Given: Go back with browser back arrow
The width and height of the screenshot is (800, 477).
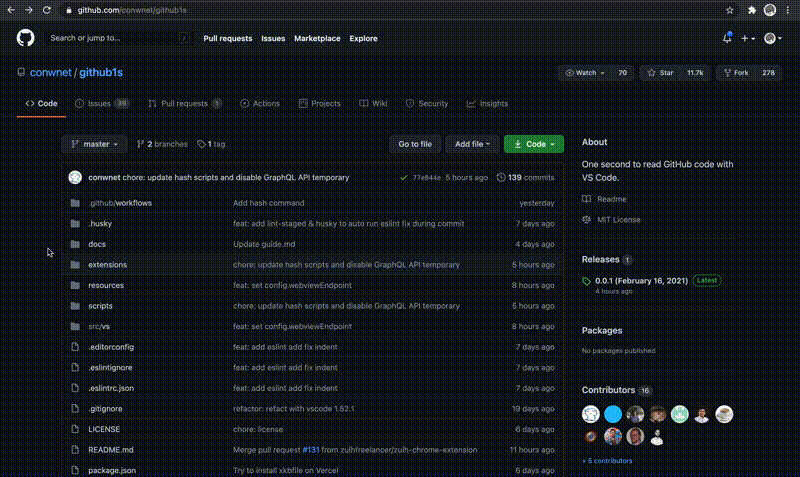Looking at the screenshot, I should point(11,10).
